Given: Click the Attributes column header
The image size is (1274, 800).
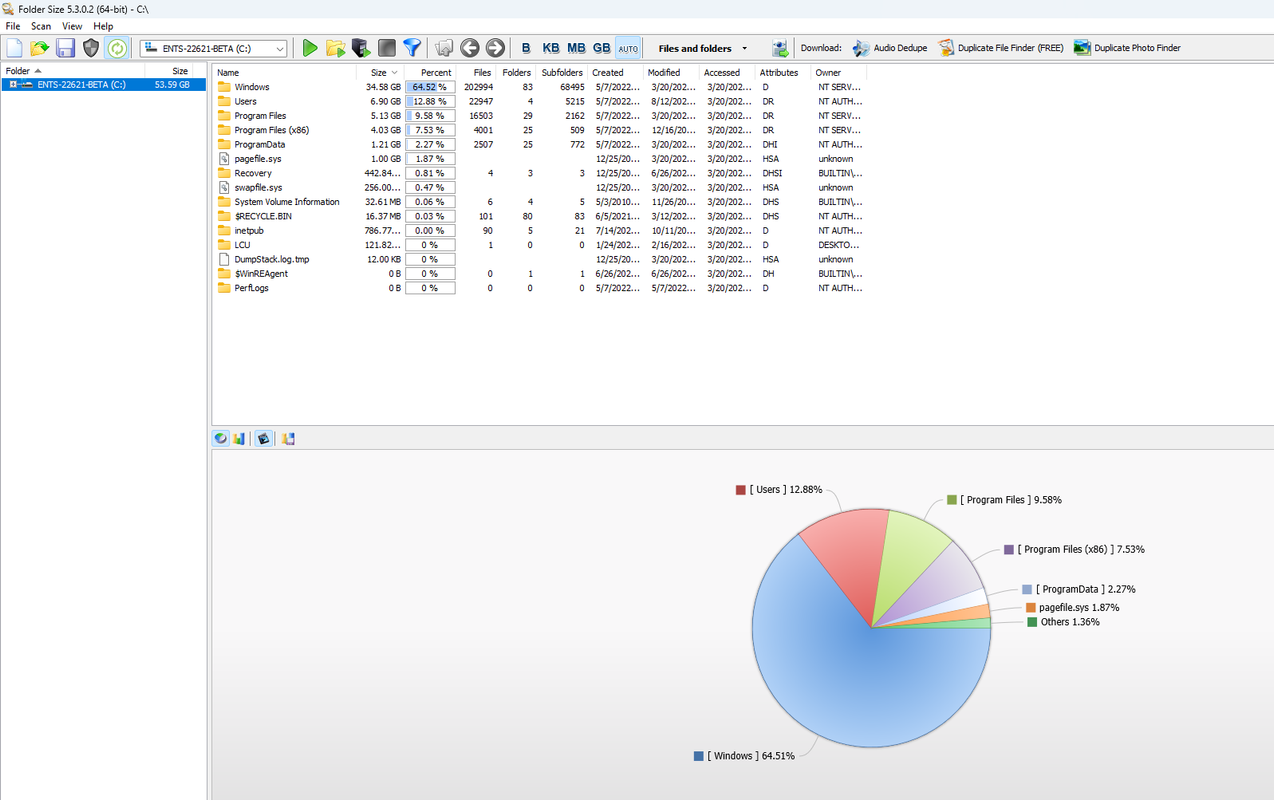Looking at the screenshot, I should [x=783, y=72].
